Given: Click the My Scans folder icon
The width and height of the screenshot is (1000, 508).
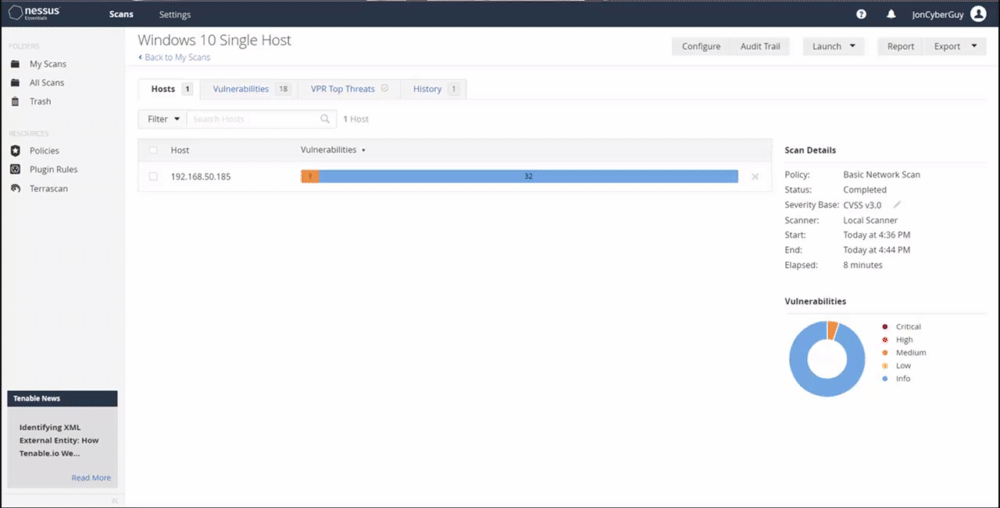Looking at the screenshot, I should (x=15, y=64).
